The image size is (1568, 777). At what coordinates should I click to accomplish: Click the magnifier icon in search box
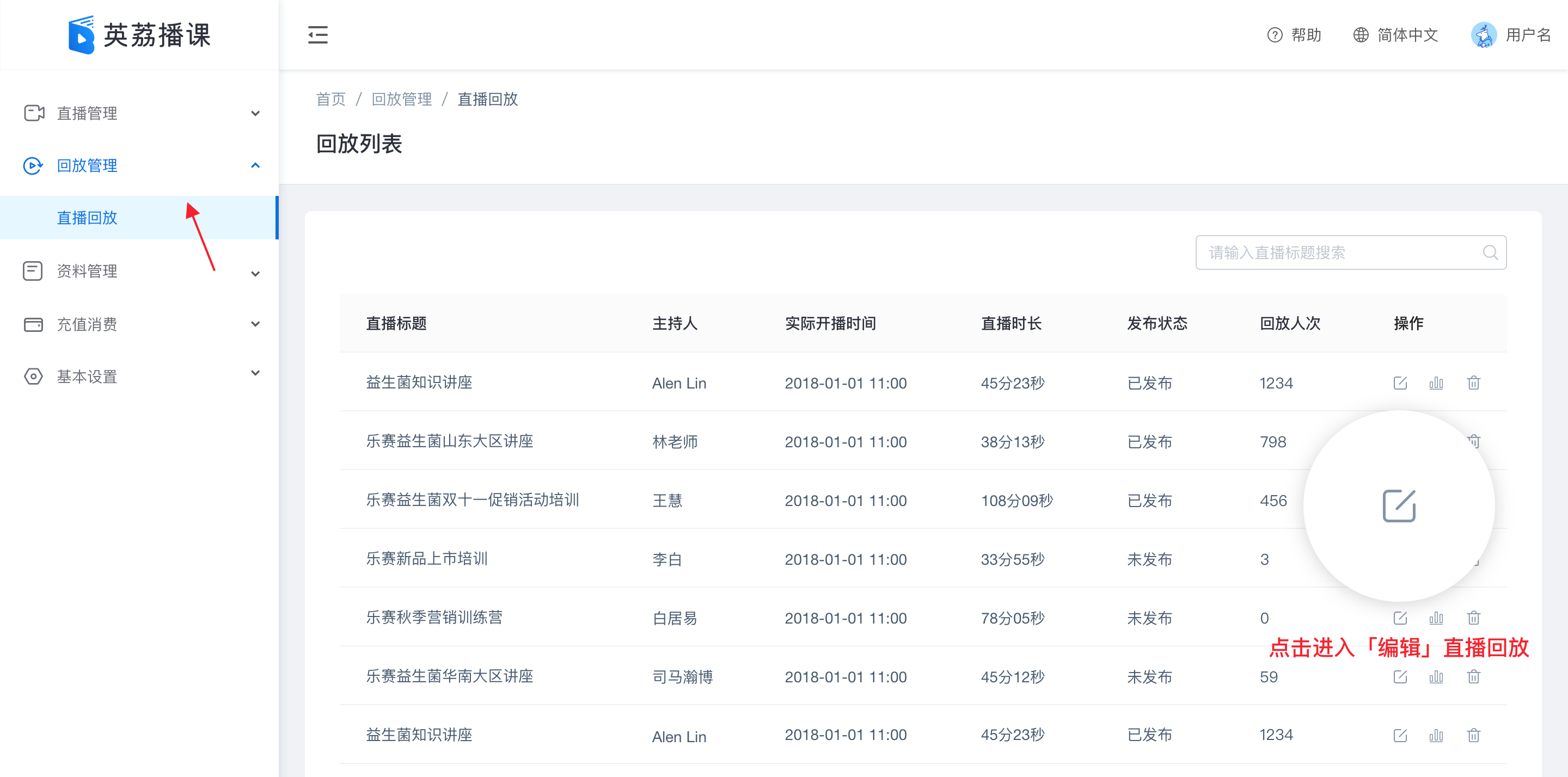(x=1490, y=252)
